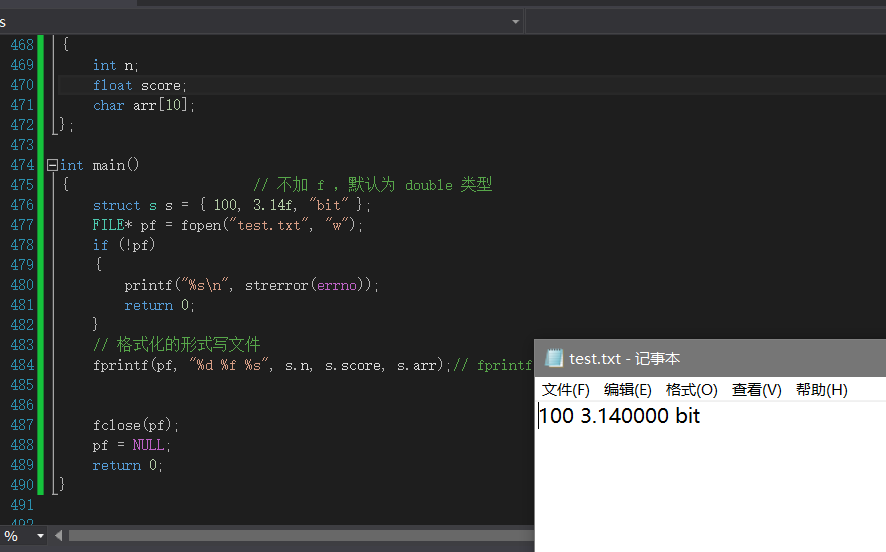Click the 'test.txt - 记事本' window title
886x552 pixels.
click(x=624, y=358)
